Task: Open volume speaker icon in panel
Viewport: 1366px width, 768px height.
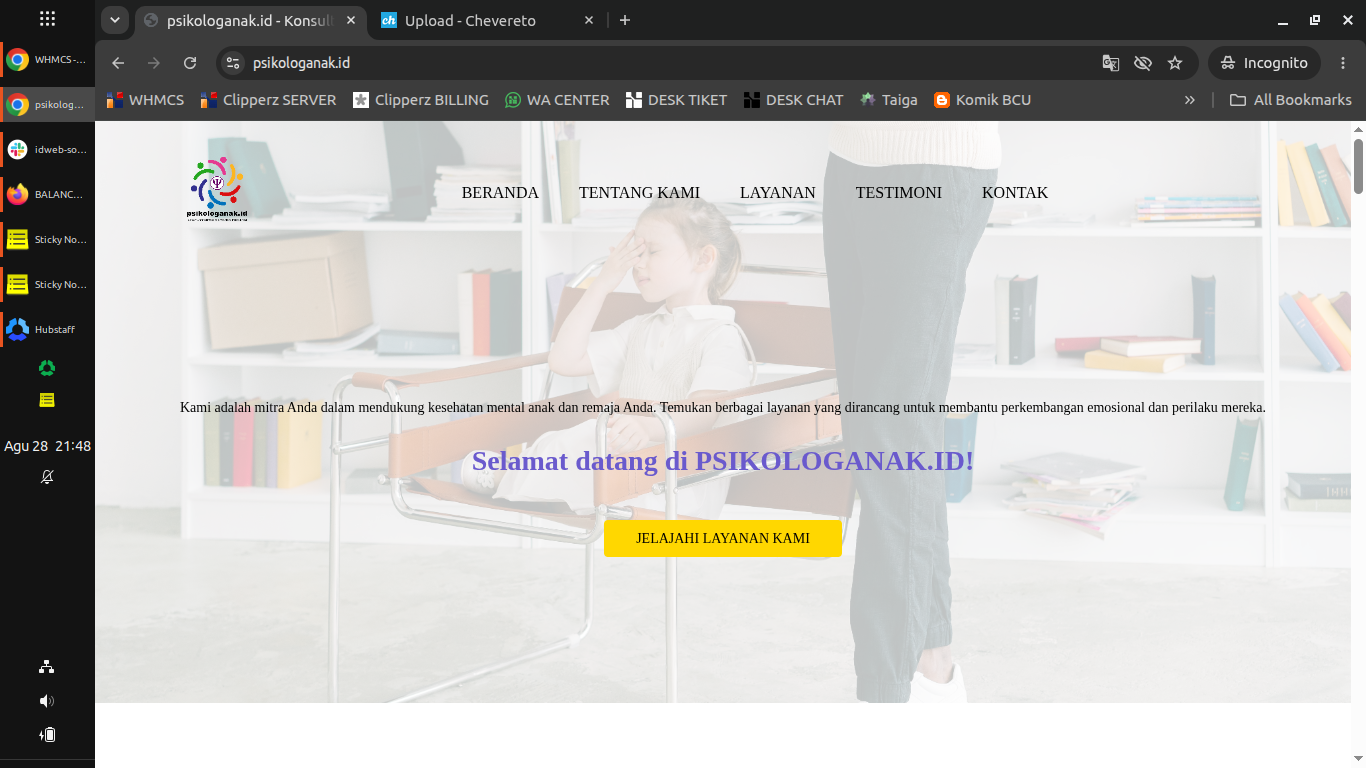Action: click(47, 701)
